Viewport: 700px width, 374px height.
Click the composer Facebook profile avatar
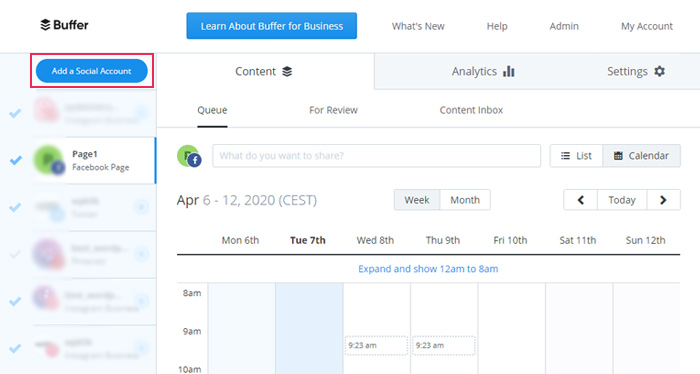click(189, 156)
